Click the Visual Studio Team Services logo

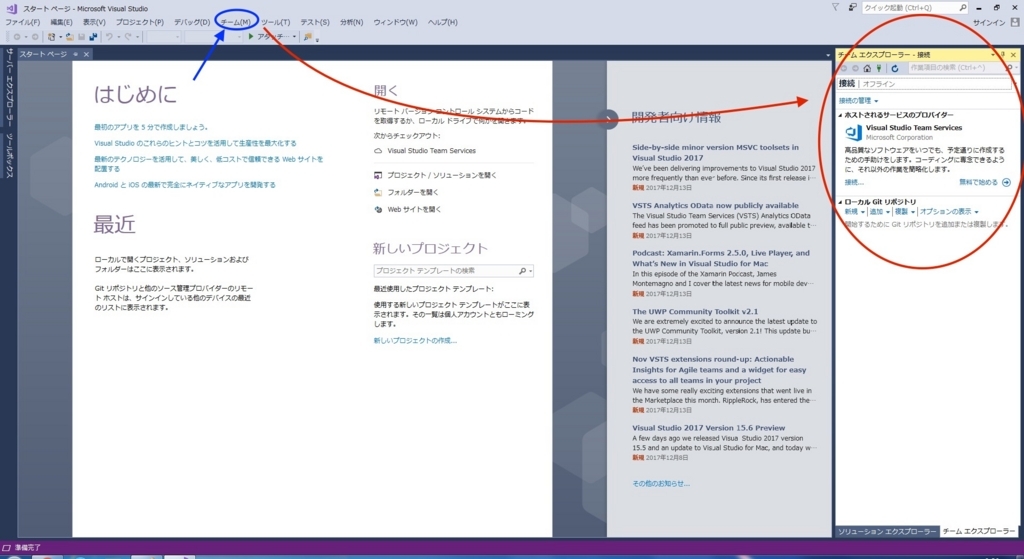point(853,133)
